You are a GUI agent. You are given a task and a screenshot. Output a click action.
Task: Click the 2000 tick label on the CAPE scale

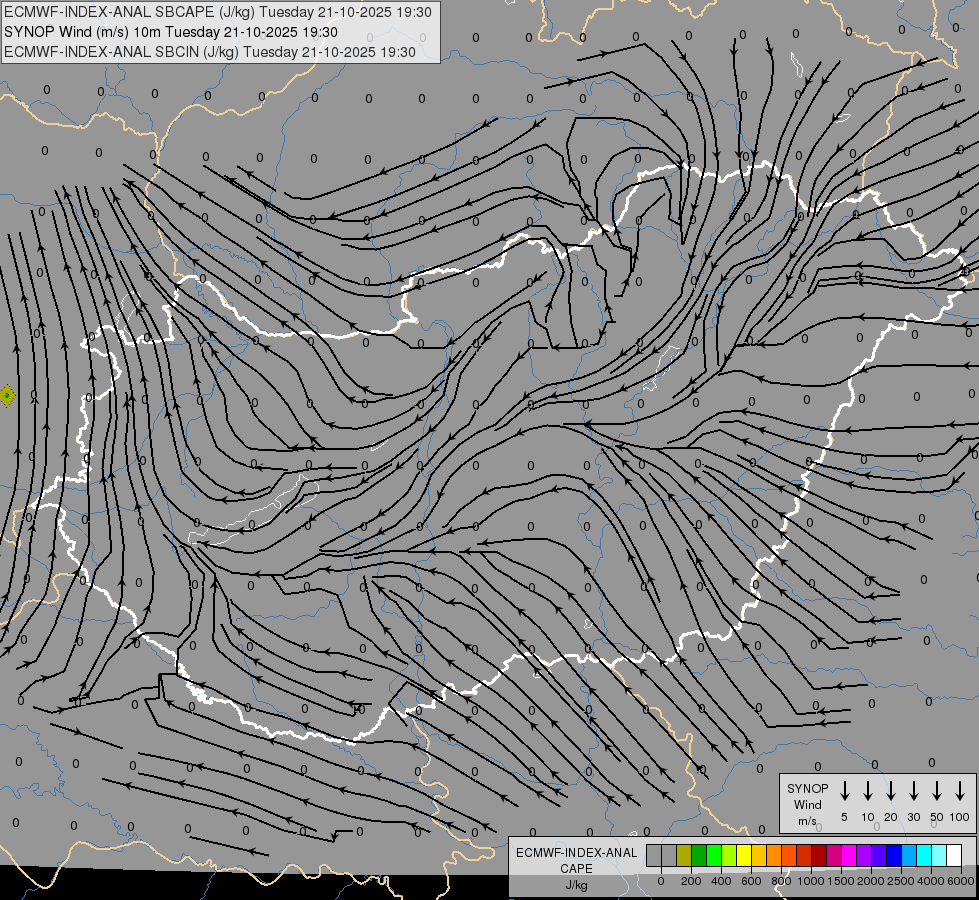point(871,881)
